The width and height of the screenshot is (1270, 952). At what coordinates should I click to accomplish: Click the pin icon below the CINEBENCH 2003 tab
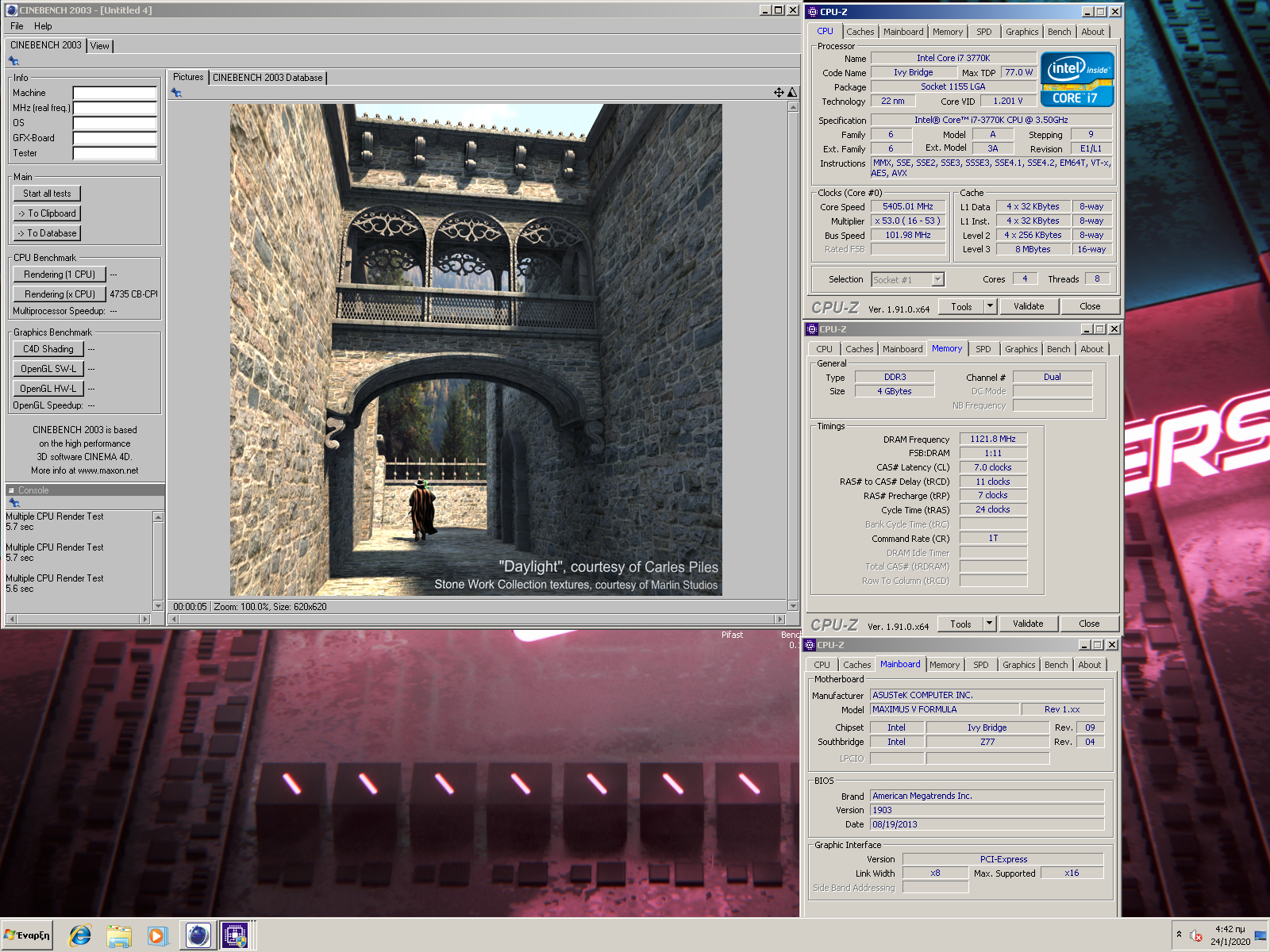(13, 61)
